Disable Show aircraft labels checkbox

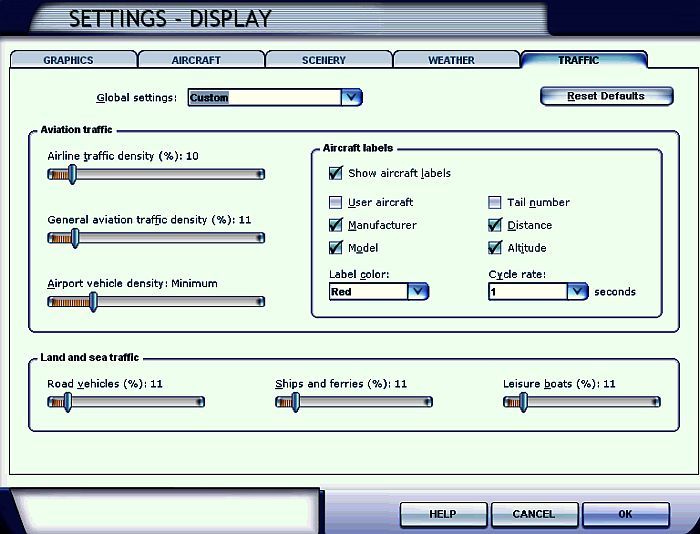(x=336, y=173)
